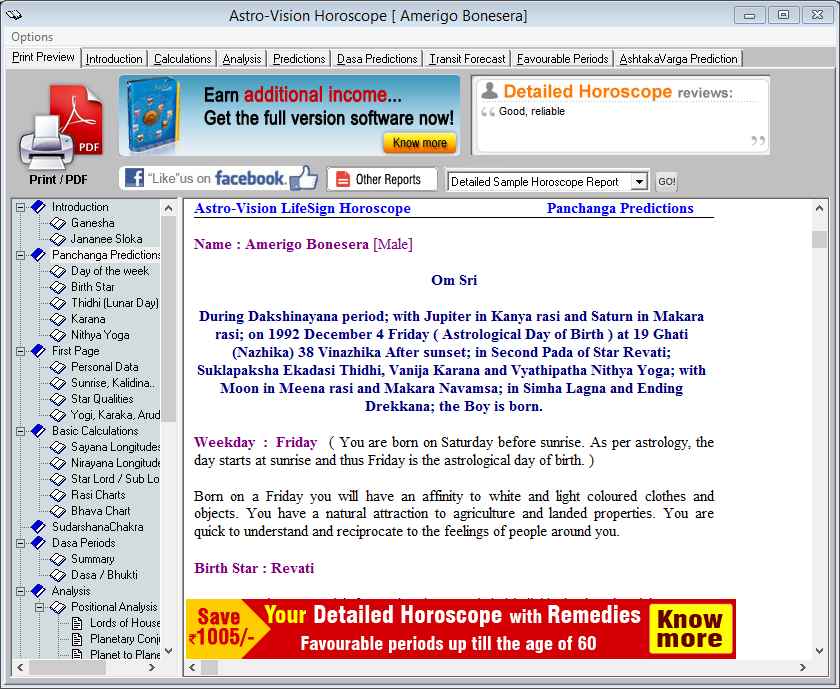Viewport: 840px width, 689px height.
Task: Click the book icon beside First Page
Action: coord(39,351)
